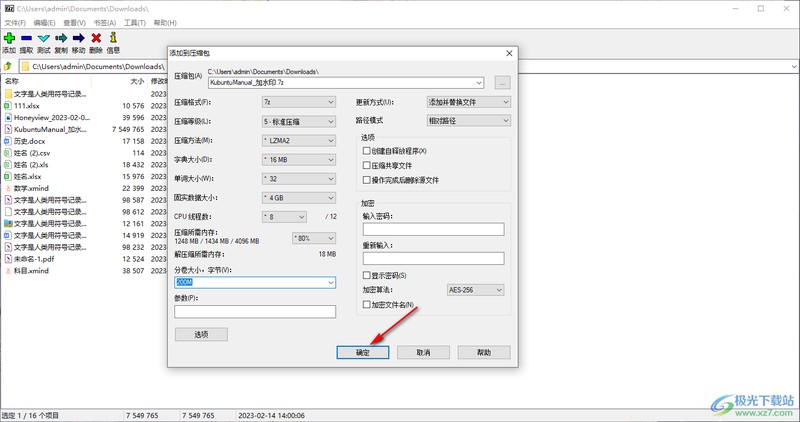Click the 取消 button
Screen dimensions: 800x422
coord(423,353)
